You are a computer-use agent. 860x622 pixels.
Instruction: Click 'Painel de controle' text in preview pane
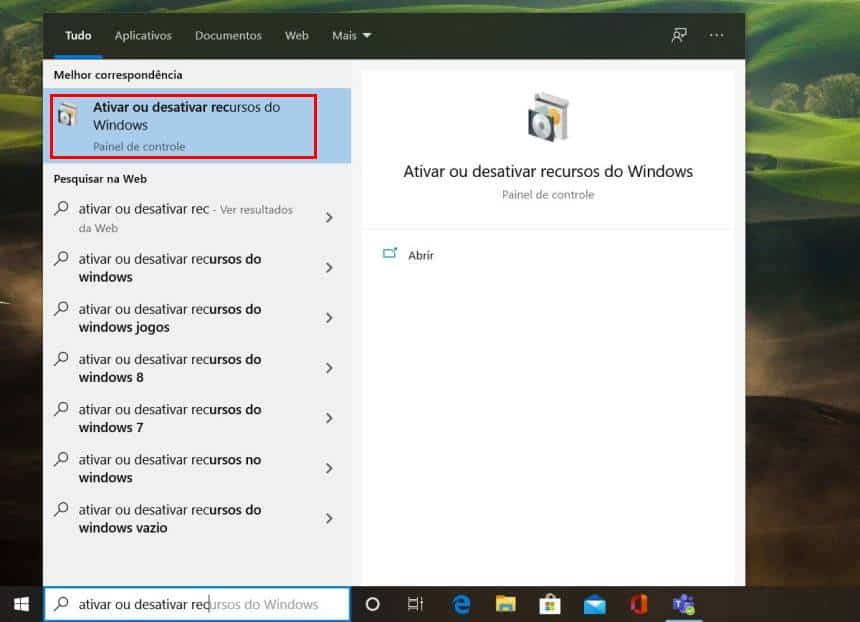(548, 195)
